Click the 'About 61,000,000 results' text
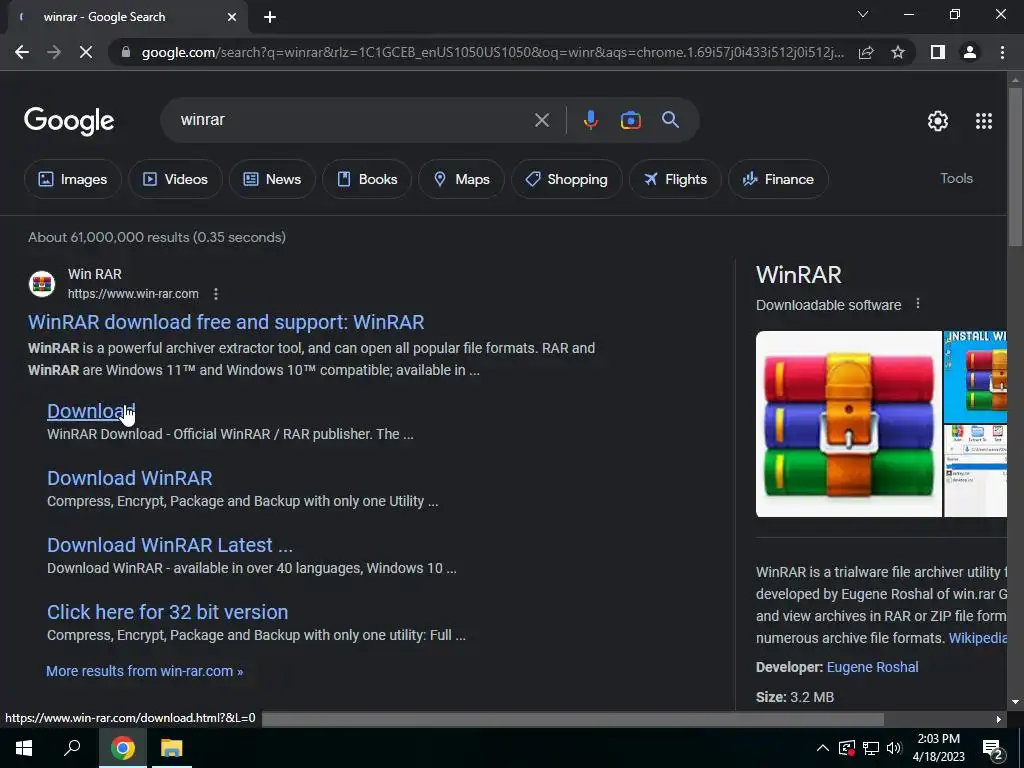 [157, 237]
